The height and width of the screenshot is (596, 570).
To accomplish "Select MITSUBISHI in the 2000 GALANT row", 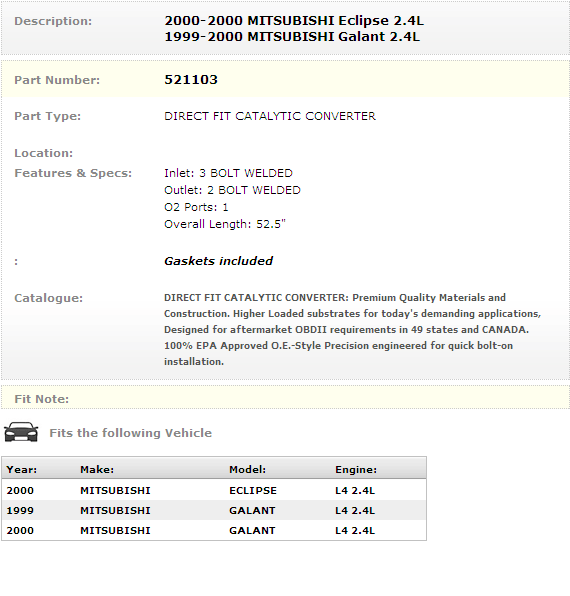I will [115, 530].
